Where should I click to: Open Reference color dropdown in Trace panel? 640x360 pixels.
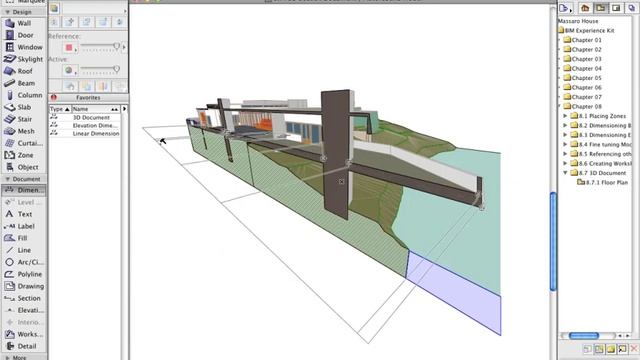70,48
